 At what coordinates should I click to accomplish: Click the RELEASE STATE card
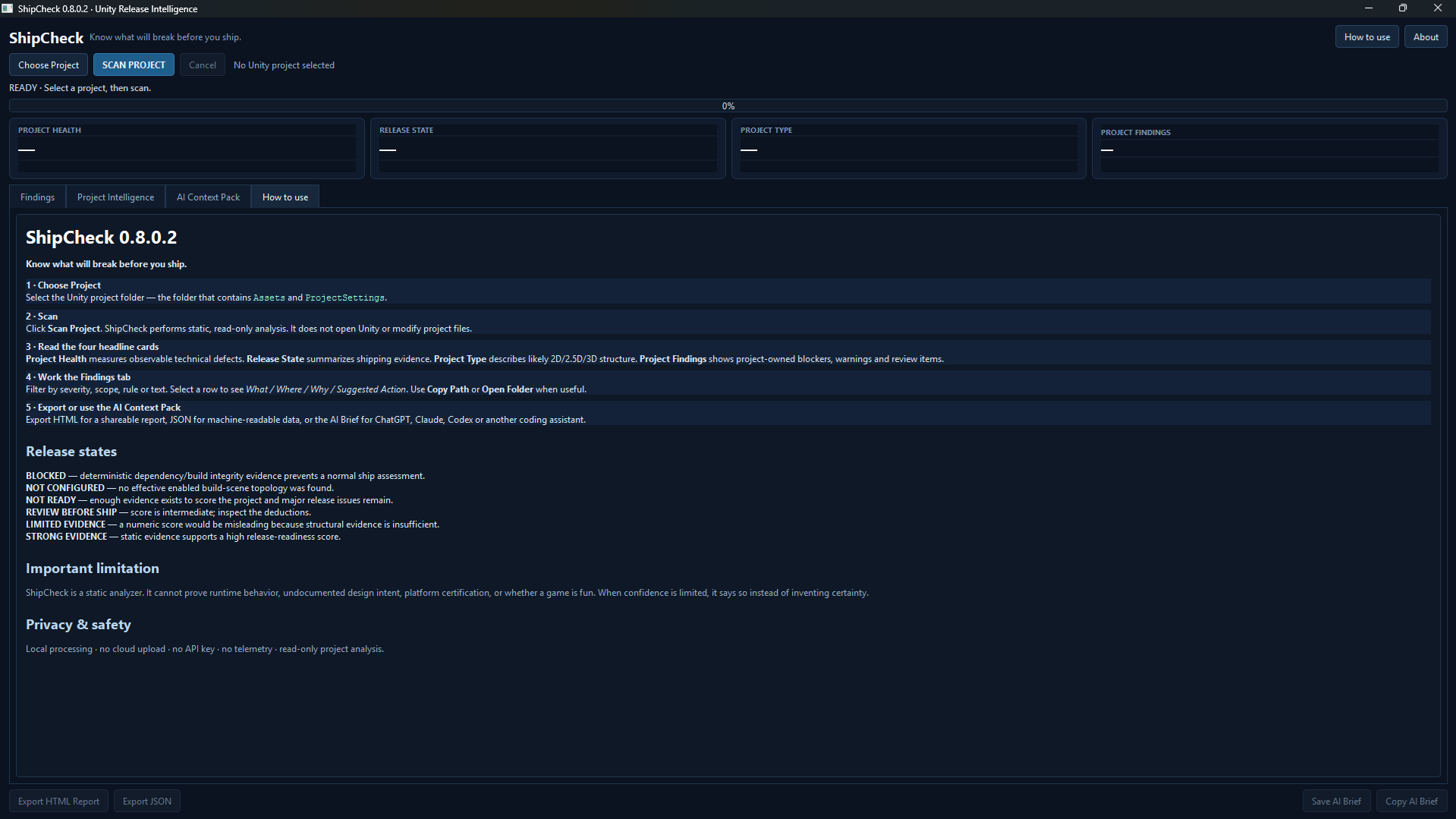(x=548, y=149)
